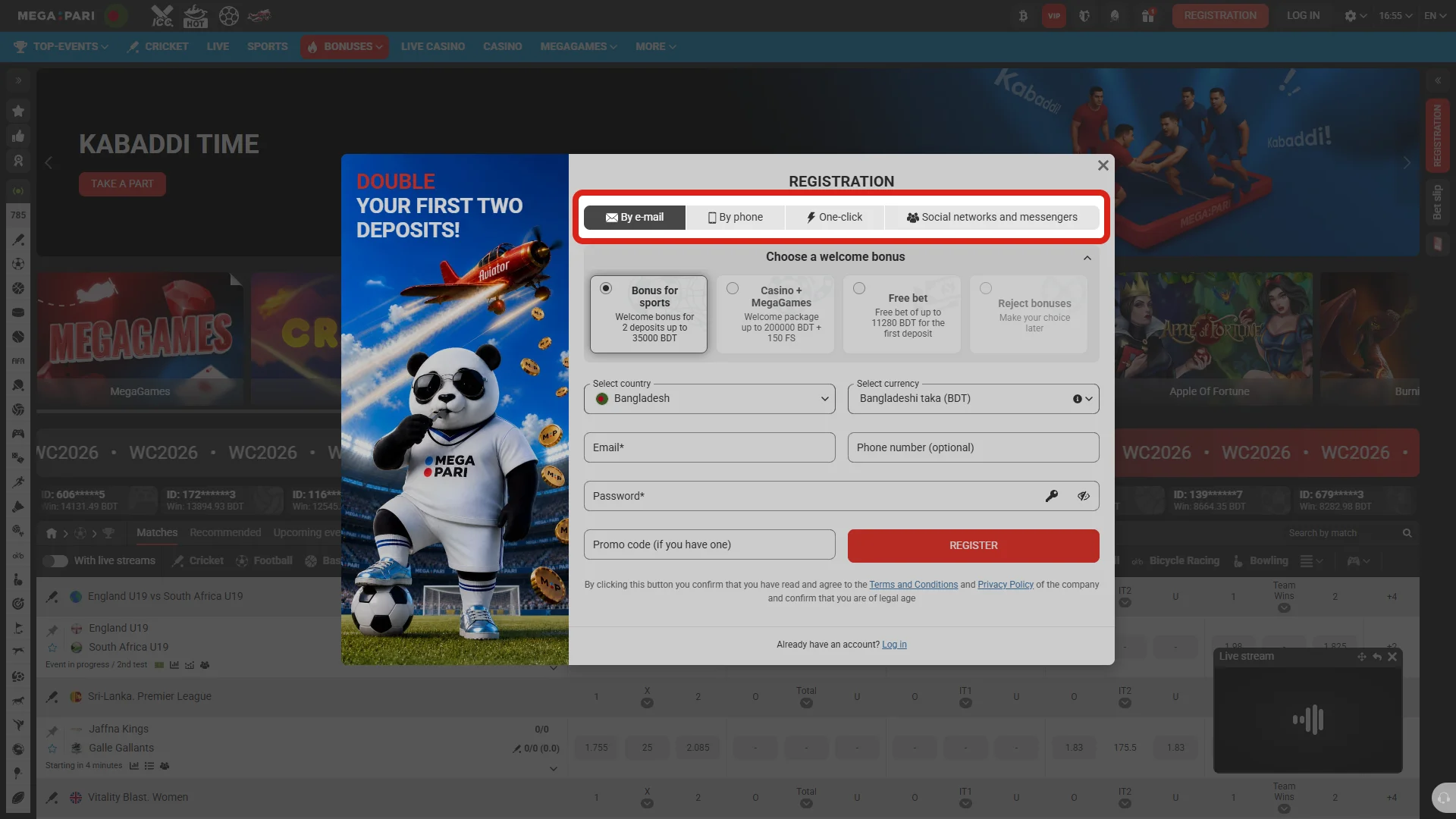Open Privacy Policy link
This screenshot has height=819, width=1456.
pos(1006,585)
